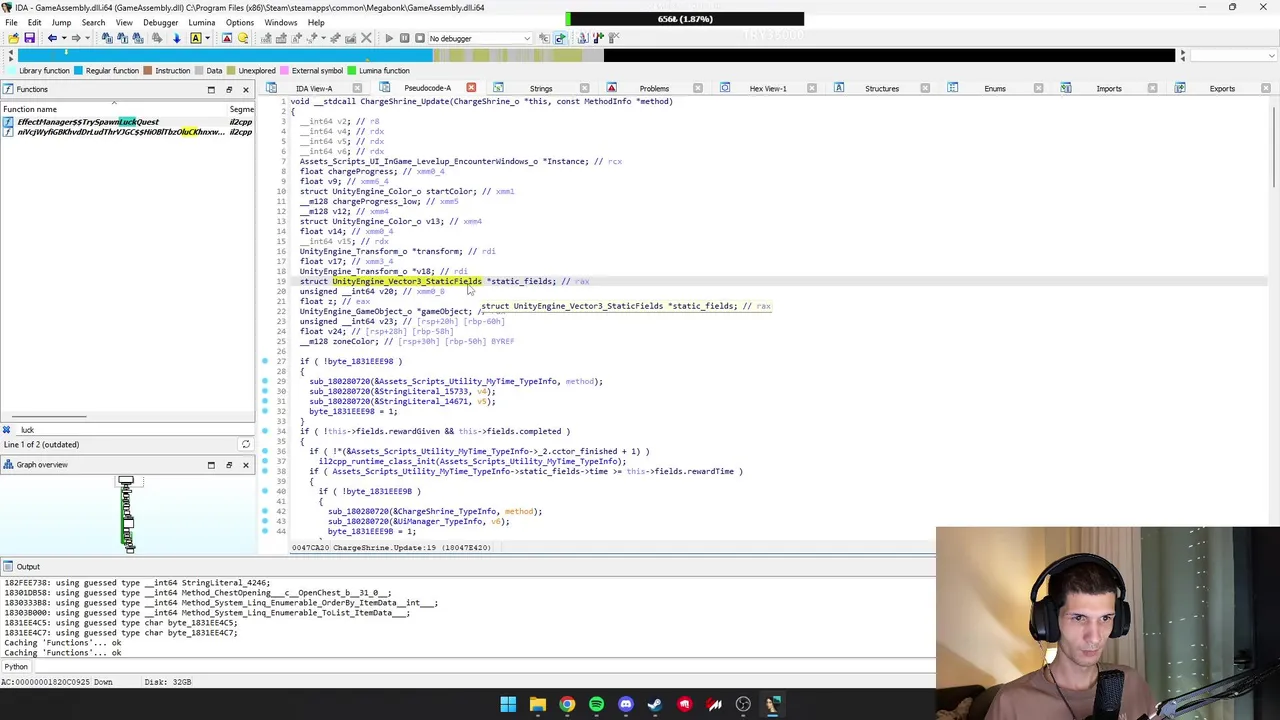Select second function row in Functions list
1280x720 pixels.
[x=127, y=132]
